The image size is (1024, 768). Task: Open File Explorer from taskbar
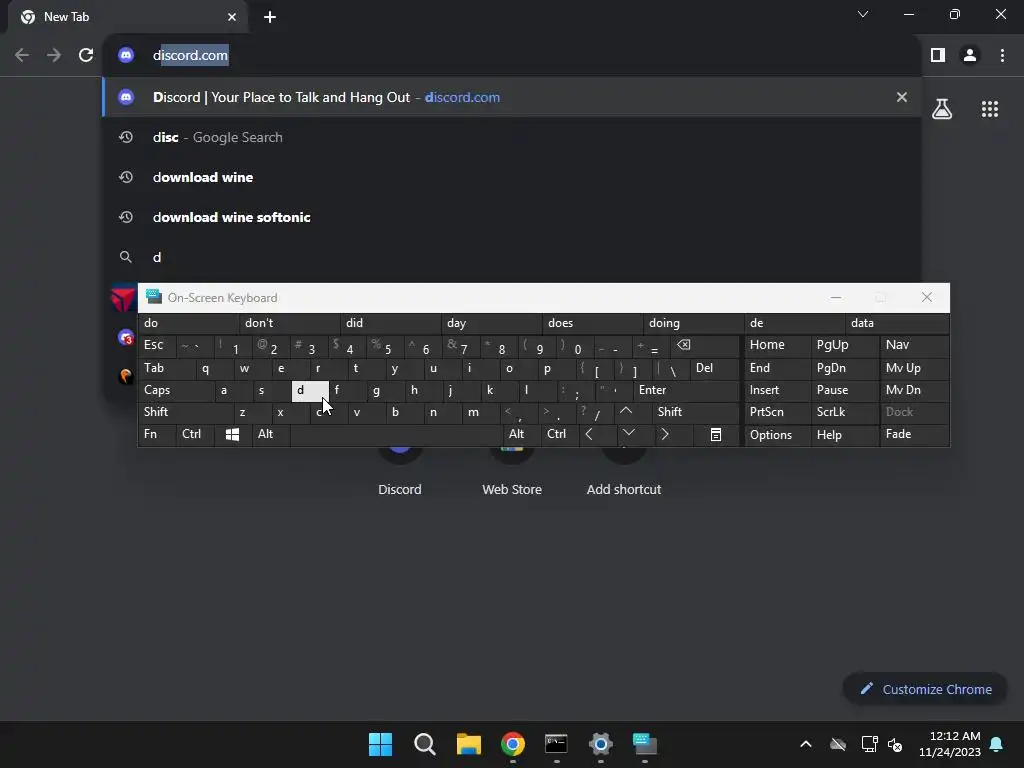(x=468, y=744)
